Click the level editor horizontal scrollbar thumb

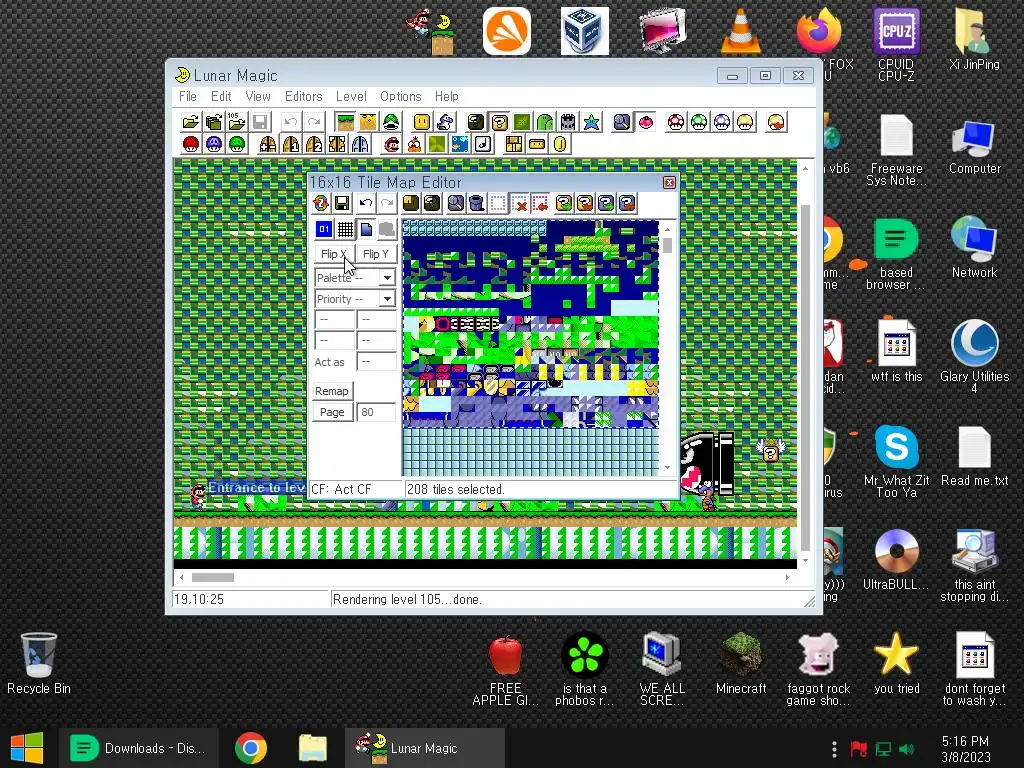[212, 577]
